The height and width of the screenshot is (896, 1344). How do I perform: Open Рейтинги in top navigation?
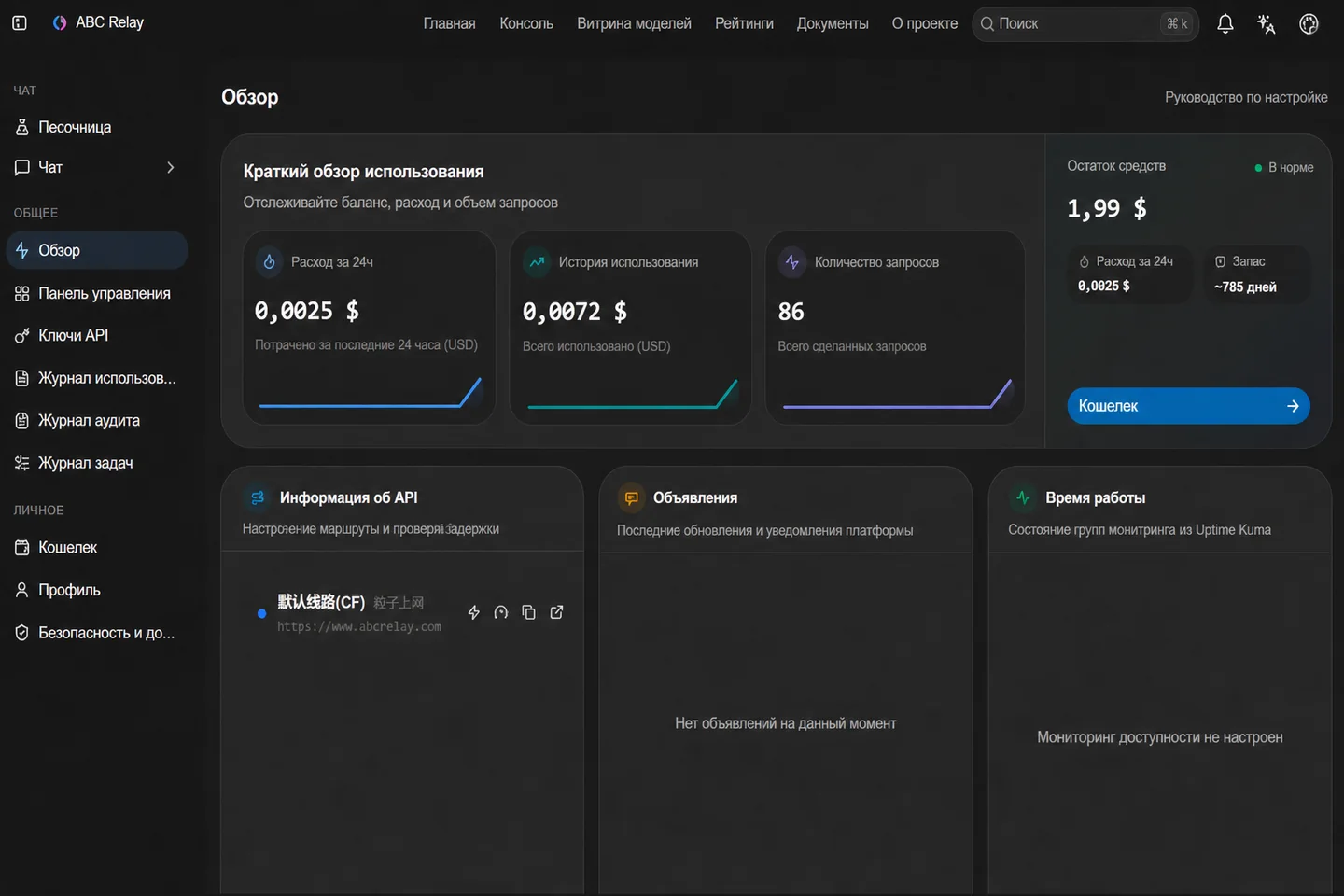744,23
